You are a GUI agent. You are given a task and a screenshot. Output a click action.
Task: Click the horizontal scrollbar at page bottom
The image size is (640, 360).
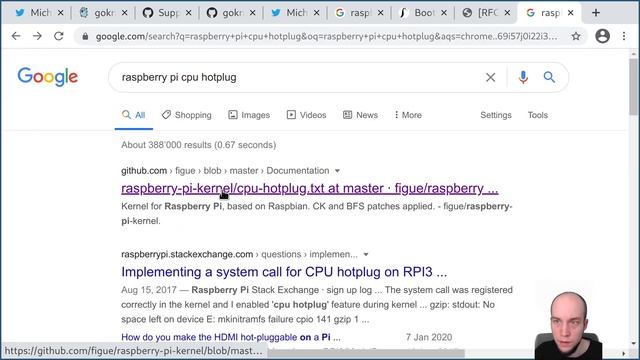tap(366, 353)
